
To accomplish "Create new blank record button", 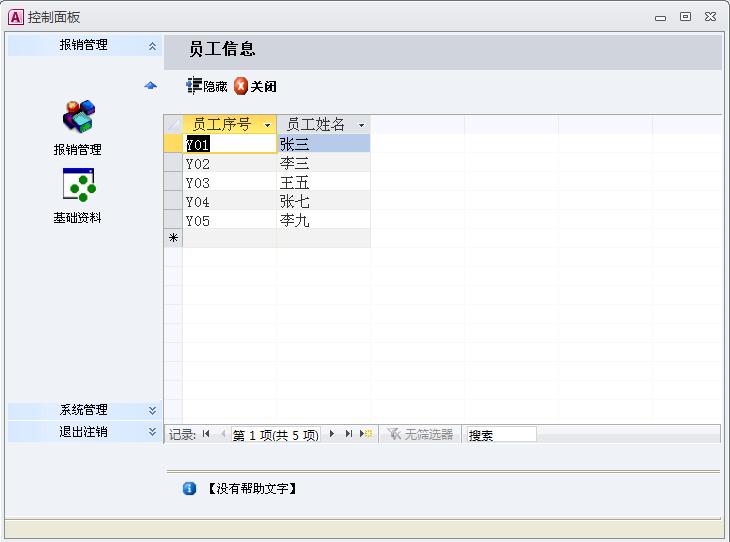I will (x=366, y=434).
